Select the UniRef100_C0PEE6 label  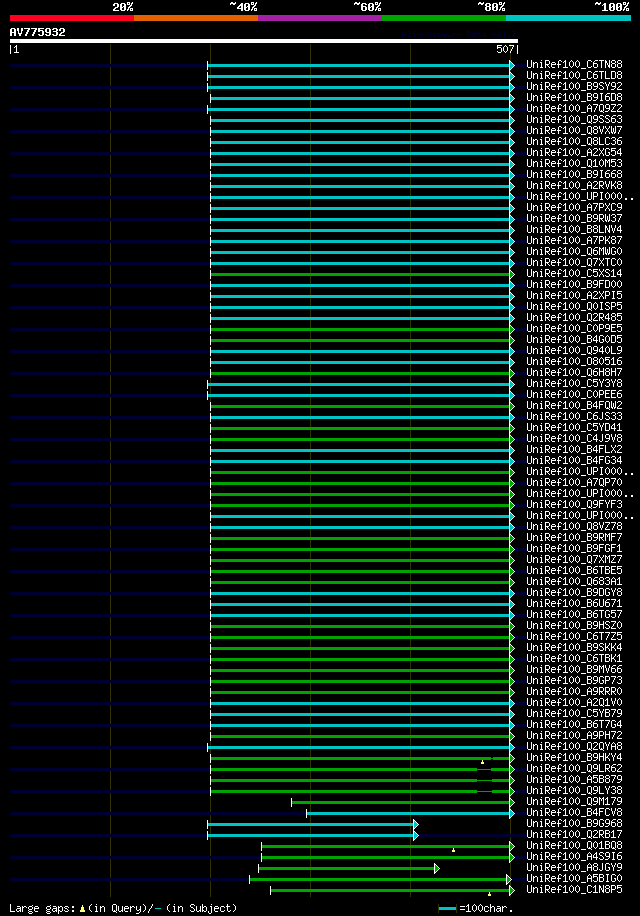[574, 394]
